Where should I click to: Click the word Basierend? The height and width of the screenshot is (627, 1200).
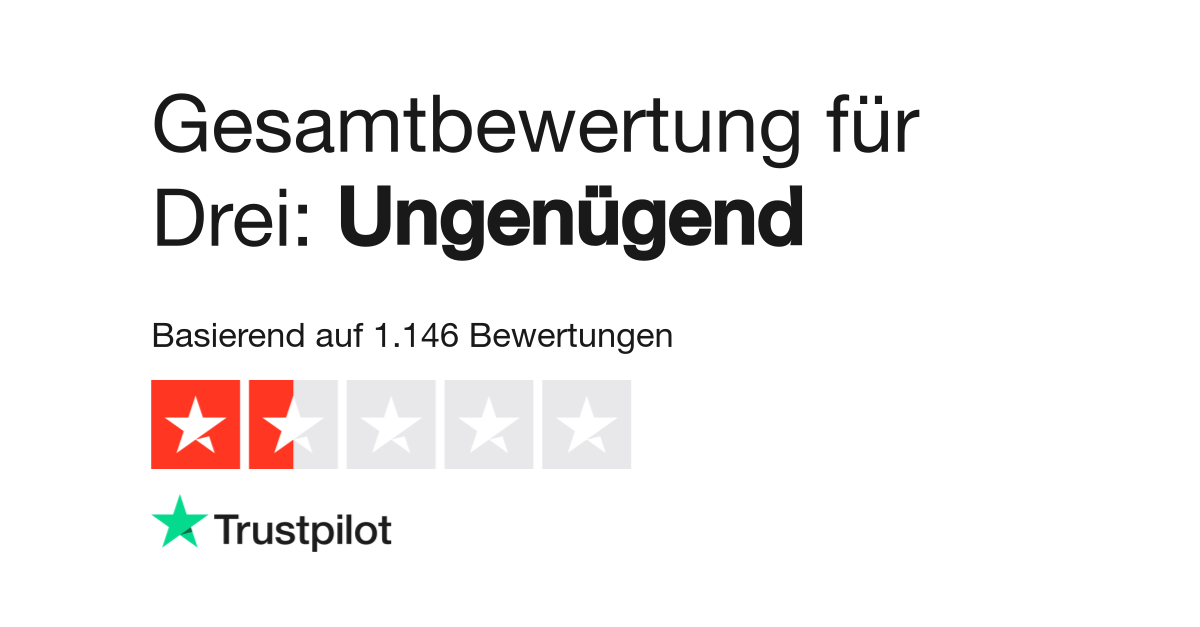[223, 337]
